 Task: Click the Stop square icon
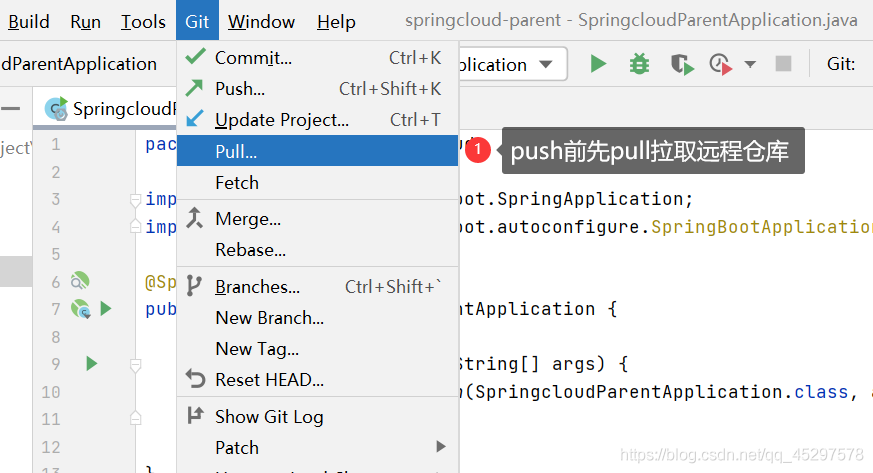[783, 64]
